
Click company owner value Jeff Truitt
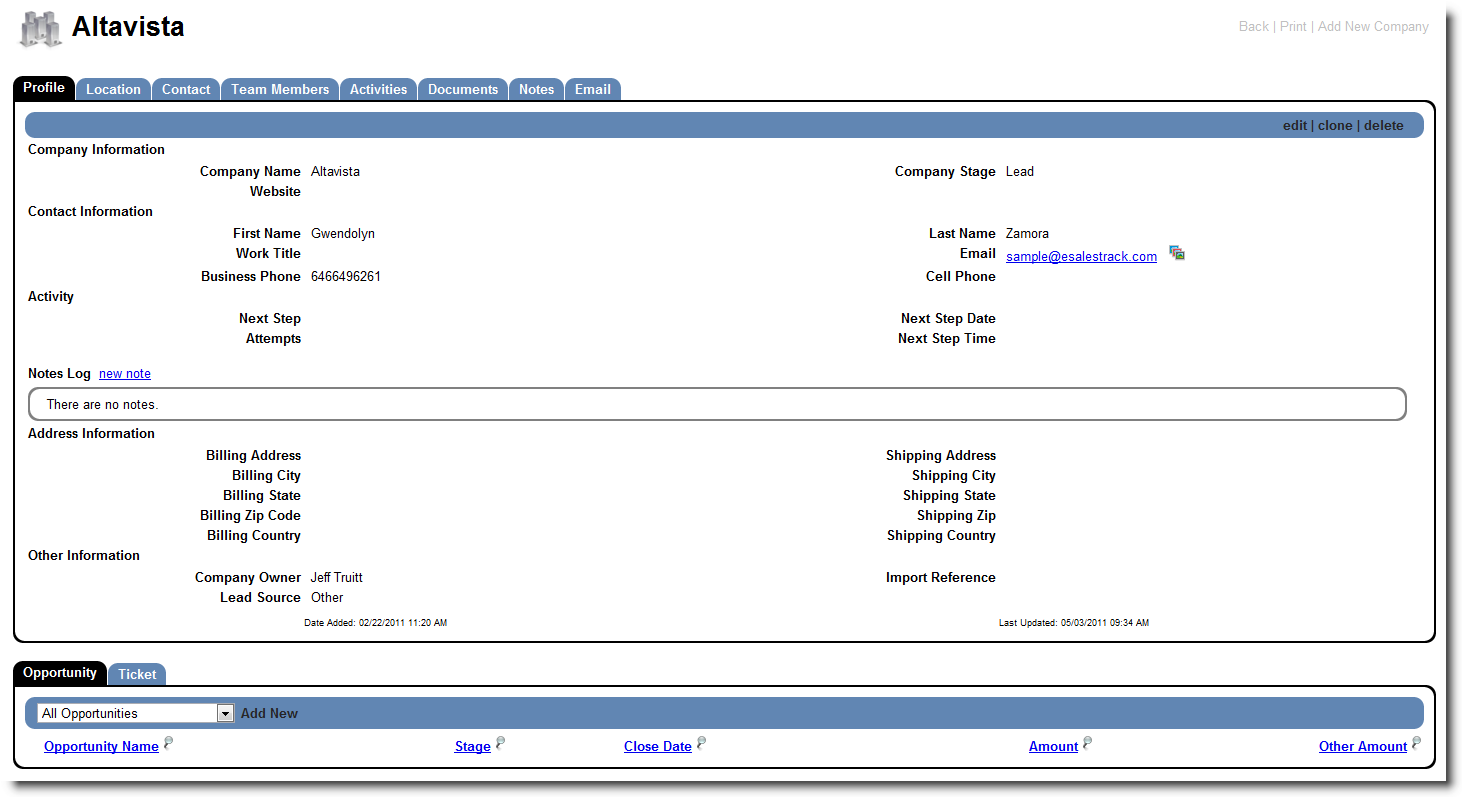337,577
